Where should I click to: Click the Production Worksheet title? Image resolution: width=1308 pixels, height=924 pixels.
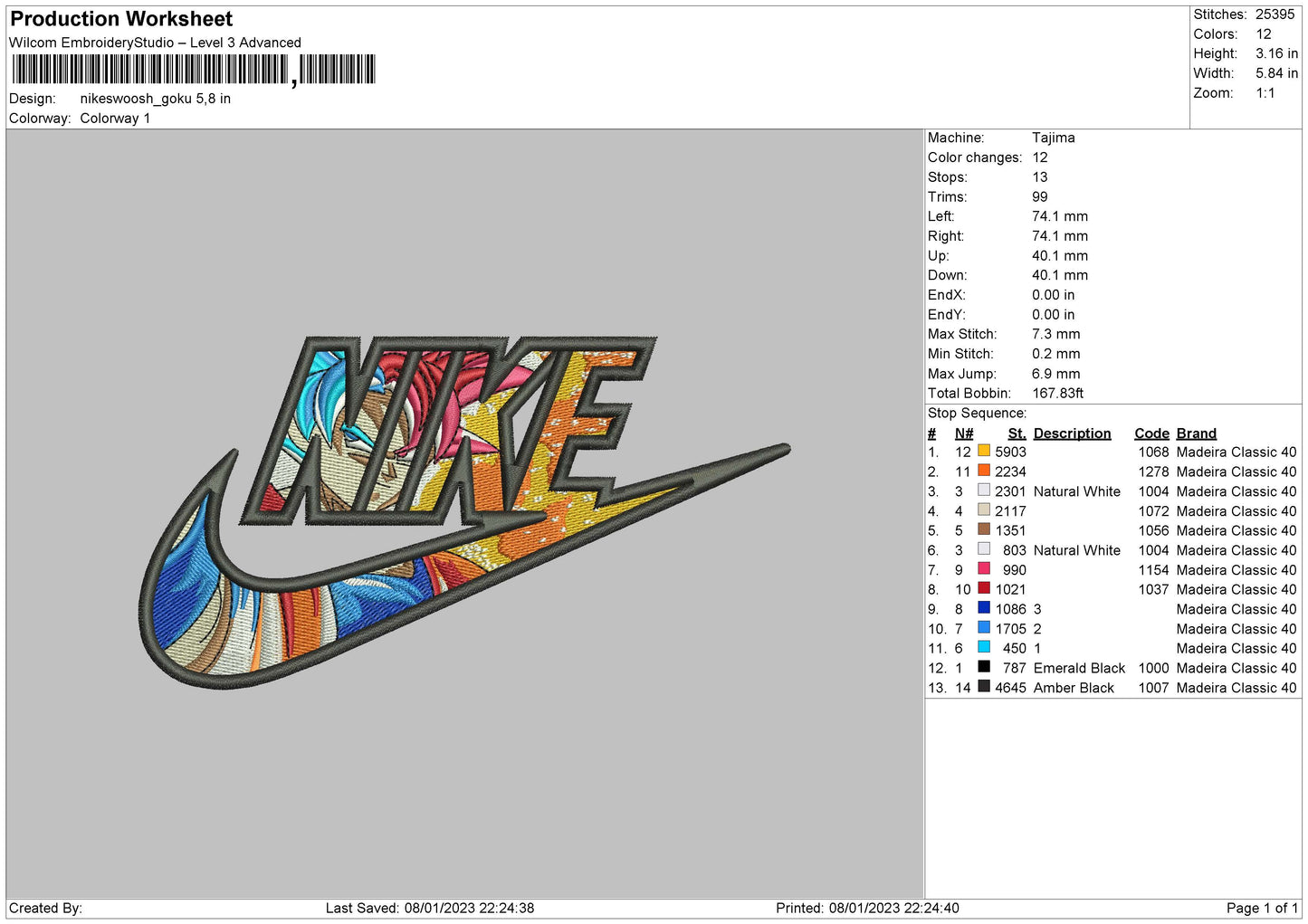[121, 19]
